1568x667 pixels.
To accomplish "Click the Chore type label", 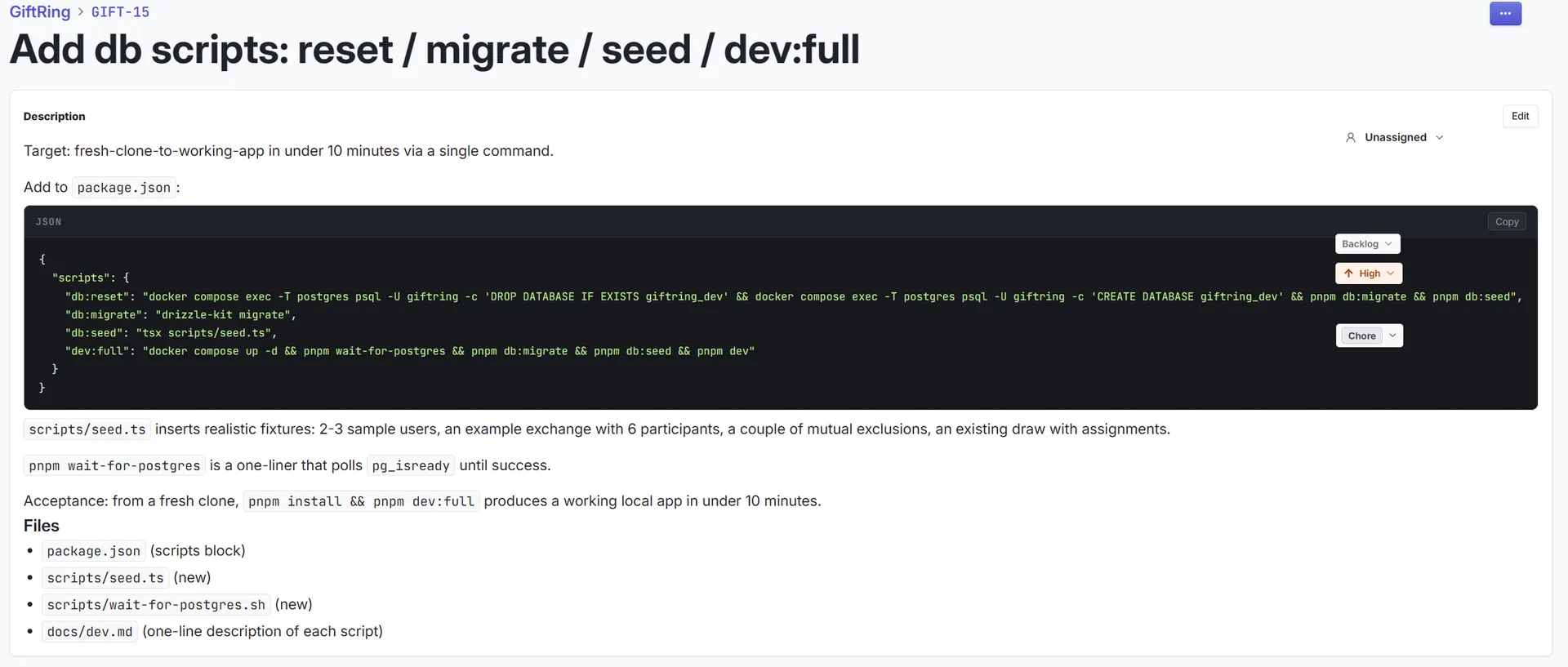I will click(1361, 336).
